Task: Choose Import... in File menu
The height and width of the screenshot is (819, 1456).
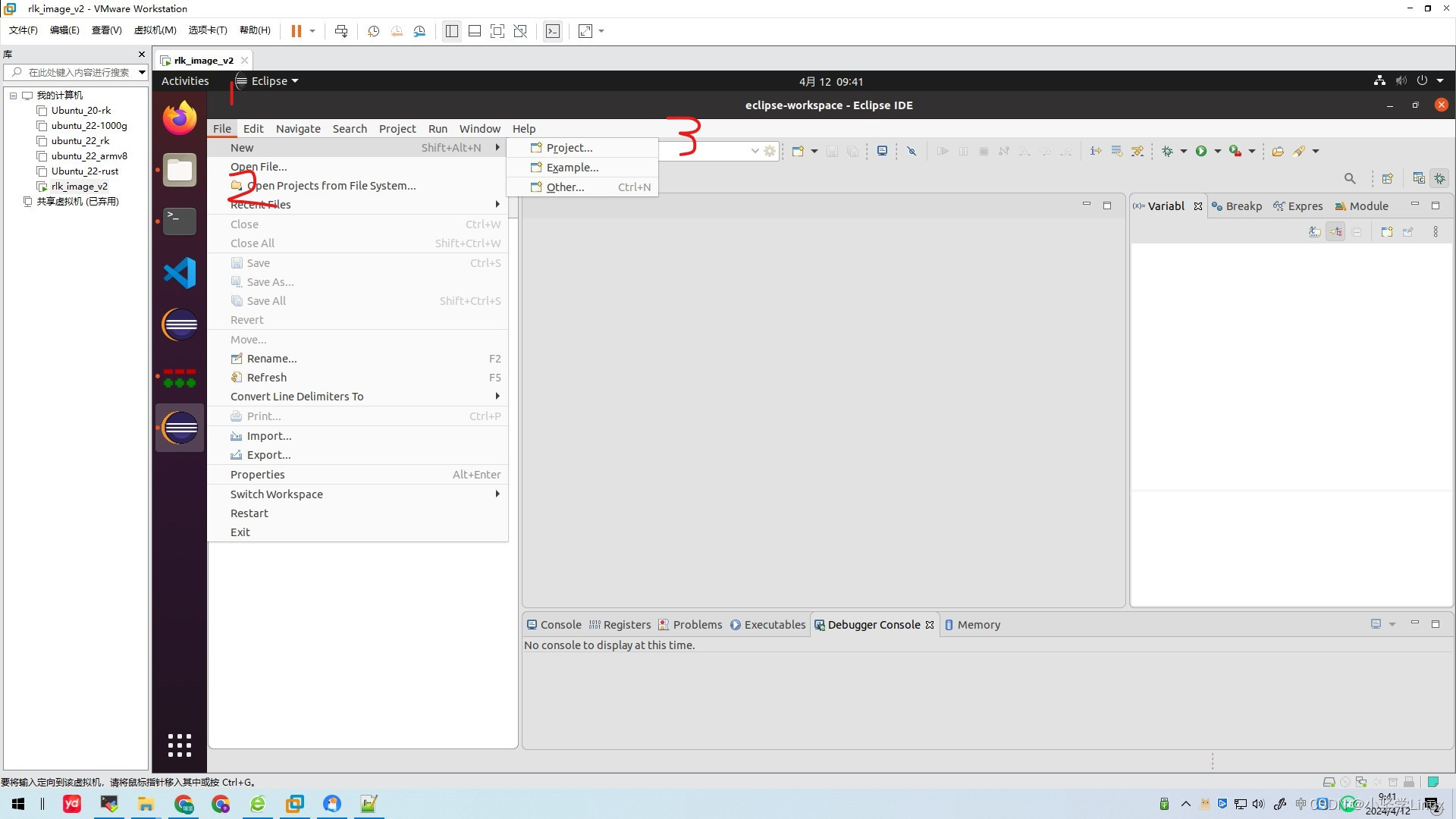Action: coord(268,436)
